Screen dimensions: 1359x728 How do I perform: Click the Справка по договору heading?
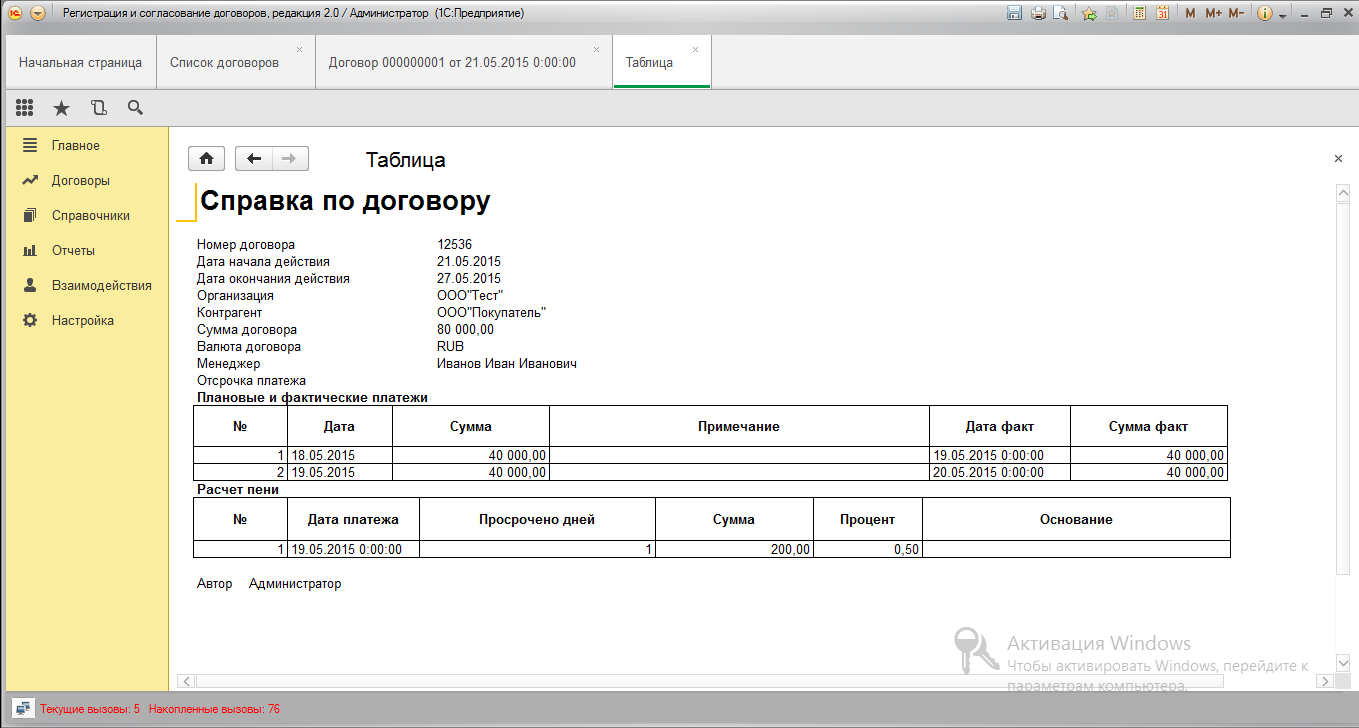pos(345,201)
